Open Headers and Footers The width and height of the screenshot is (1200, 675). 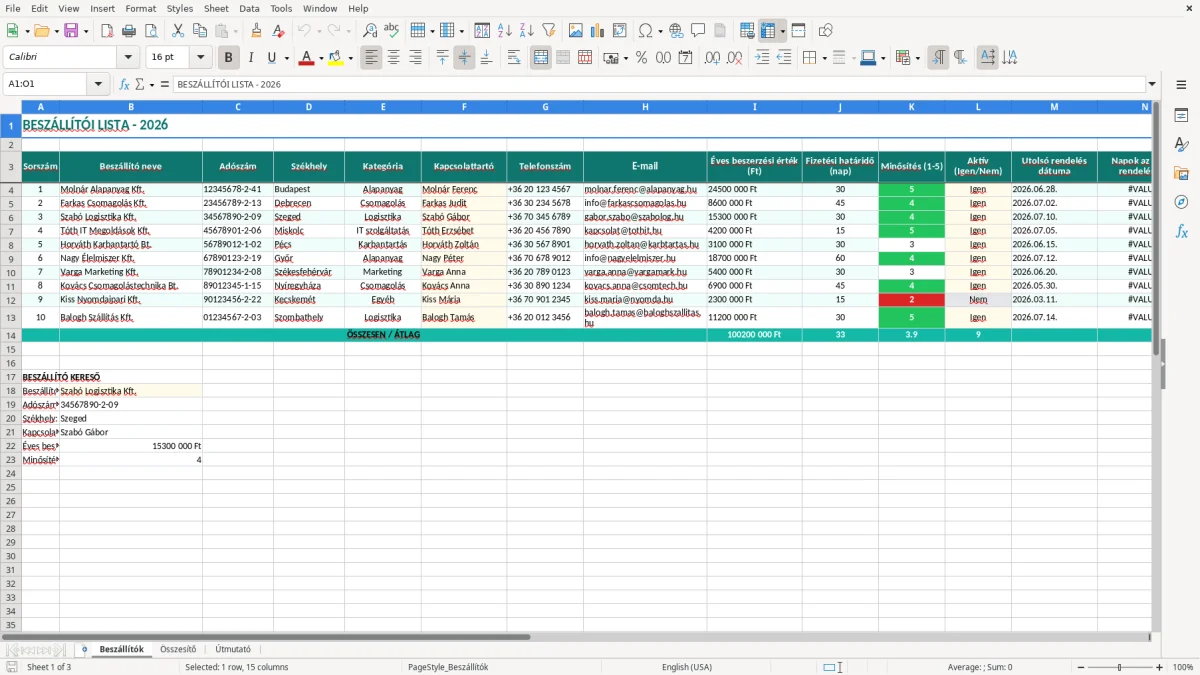pyautogui.click(x=720, y=31)
